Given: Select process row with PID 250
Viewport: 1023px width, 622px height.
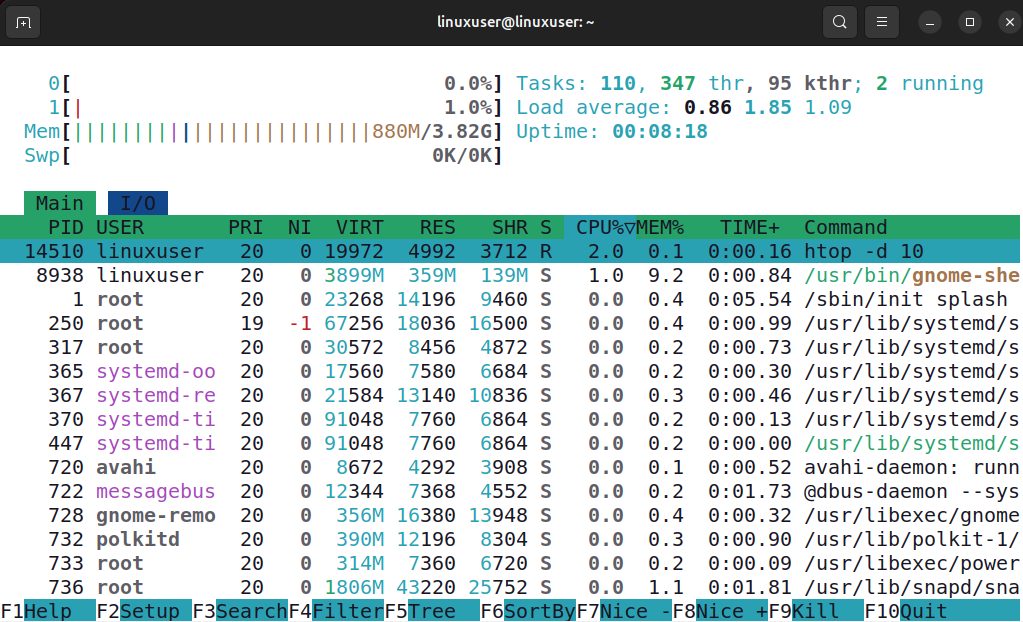Looking at the screenshot, I should (510, 323).
